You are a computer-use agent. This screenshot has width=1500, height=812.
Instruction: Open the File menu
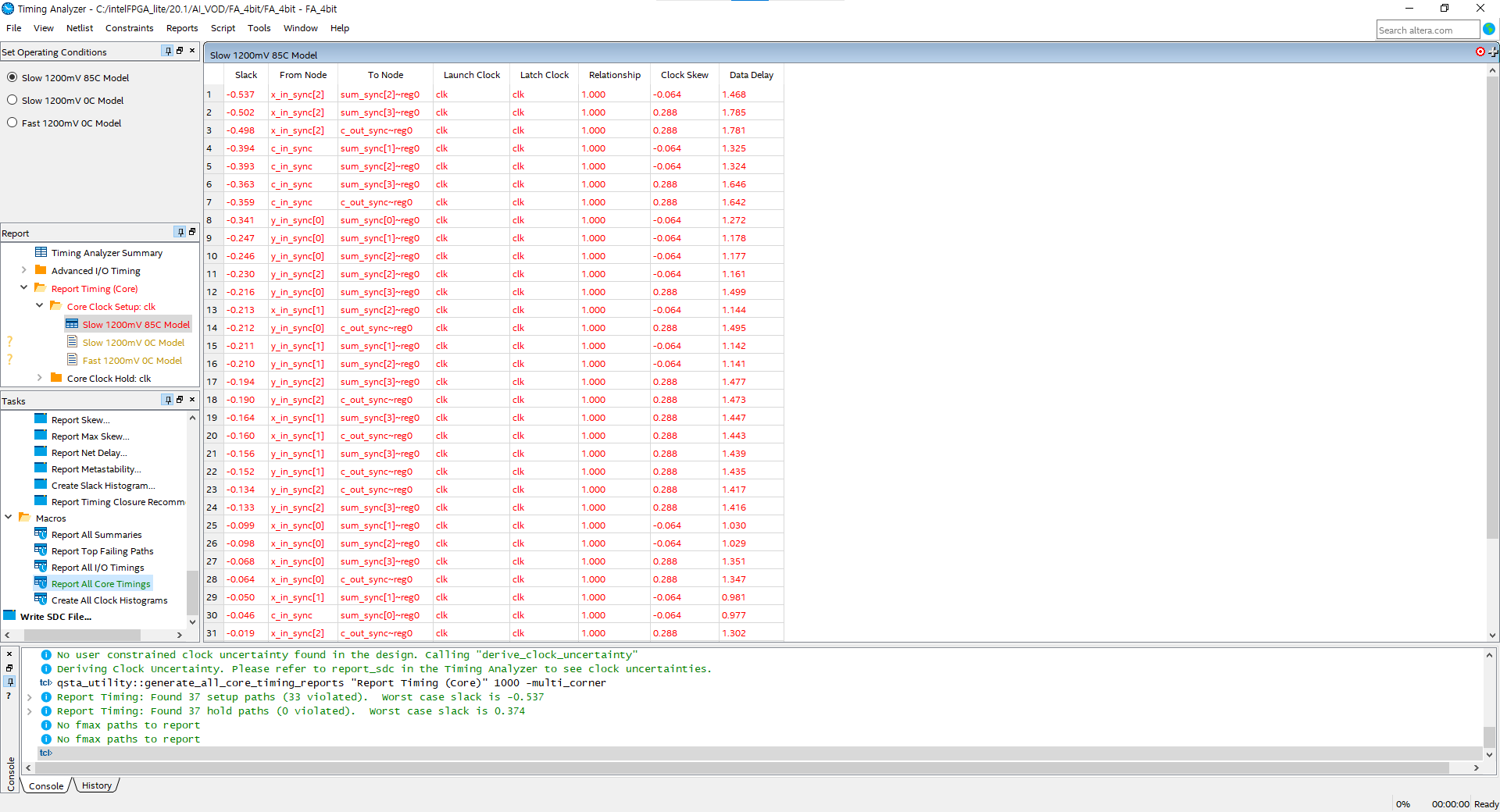pyautogui.click(x=14, y=28)
